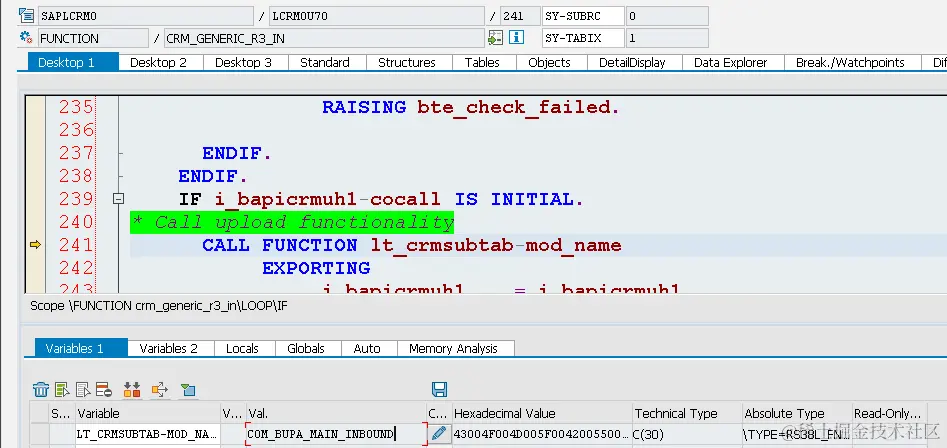Click the \TYPE=RS38L_FN absolute type cell

[x=797, y=434]
